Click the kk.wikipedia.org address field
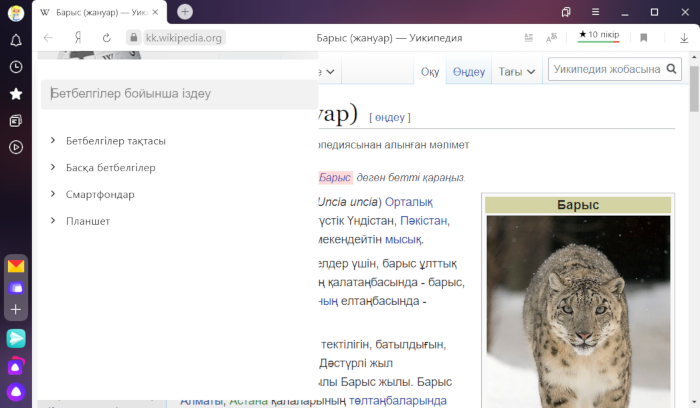 [x=184, y=38]
